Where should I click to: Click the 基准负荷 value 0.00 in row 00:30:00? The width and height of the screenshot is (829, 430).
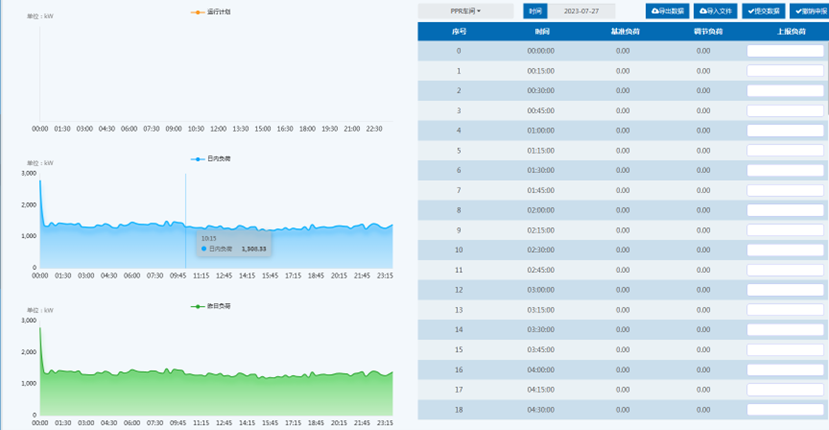(623, 90)
